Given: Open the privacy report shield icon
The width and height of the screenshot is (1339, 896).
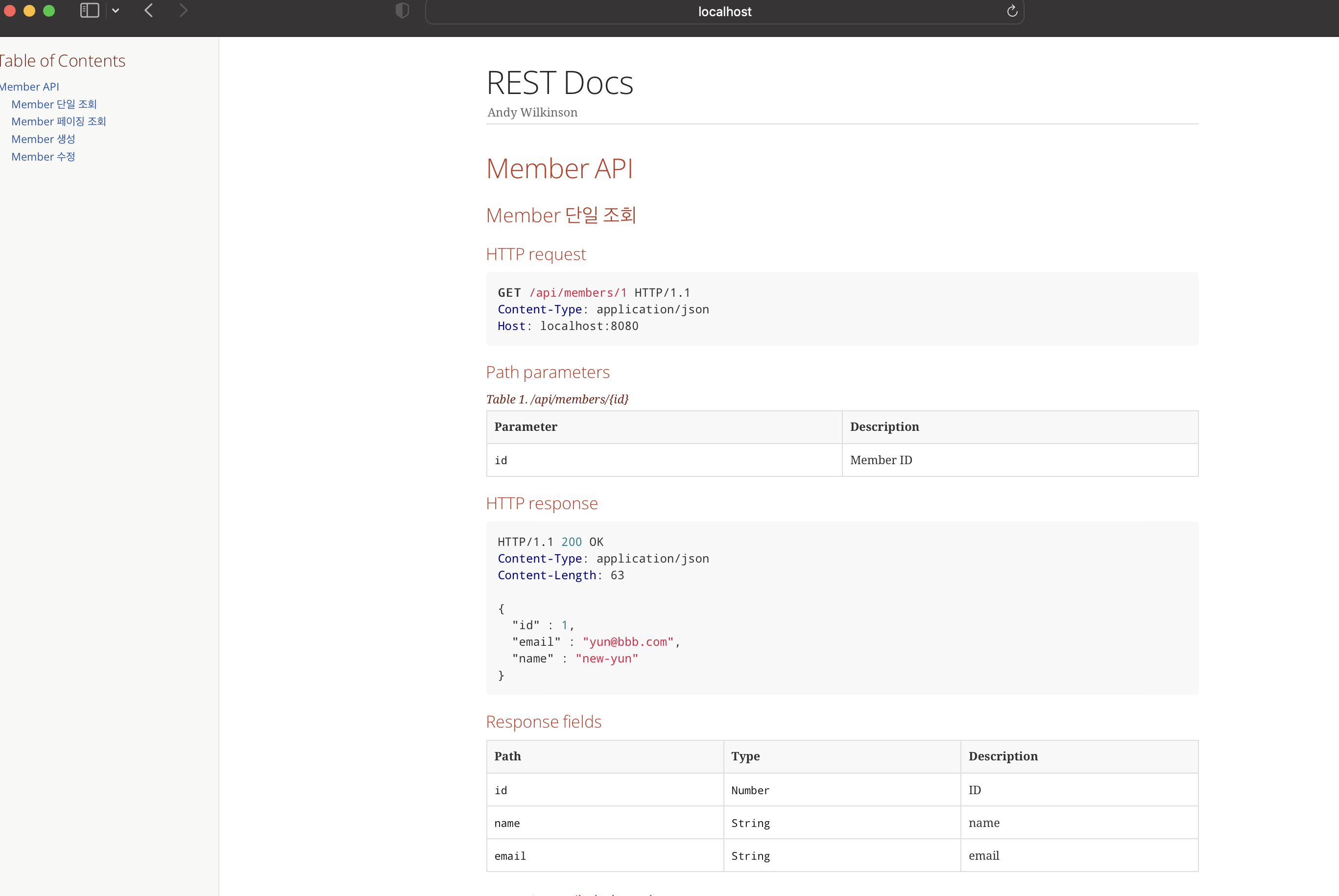Looking at the screenshot, I should (402, 10).
